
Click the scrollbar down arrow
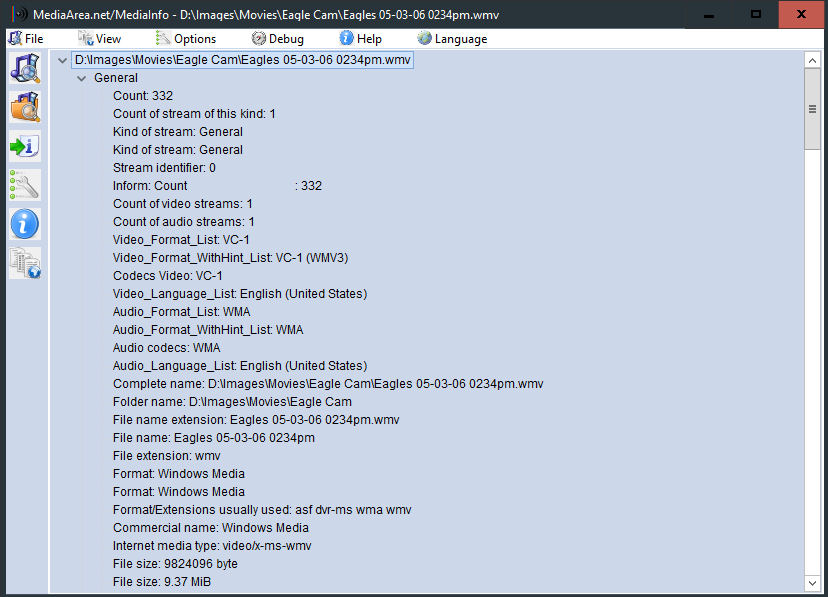pyautogui.click(x=812, y=583)
